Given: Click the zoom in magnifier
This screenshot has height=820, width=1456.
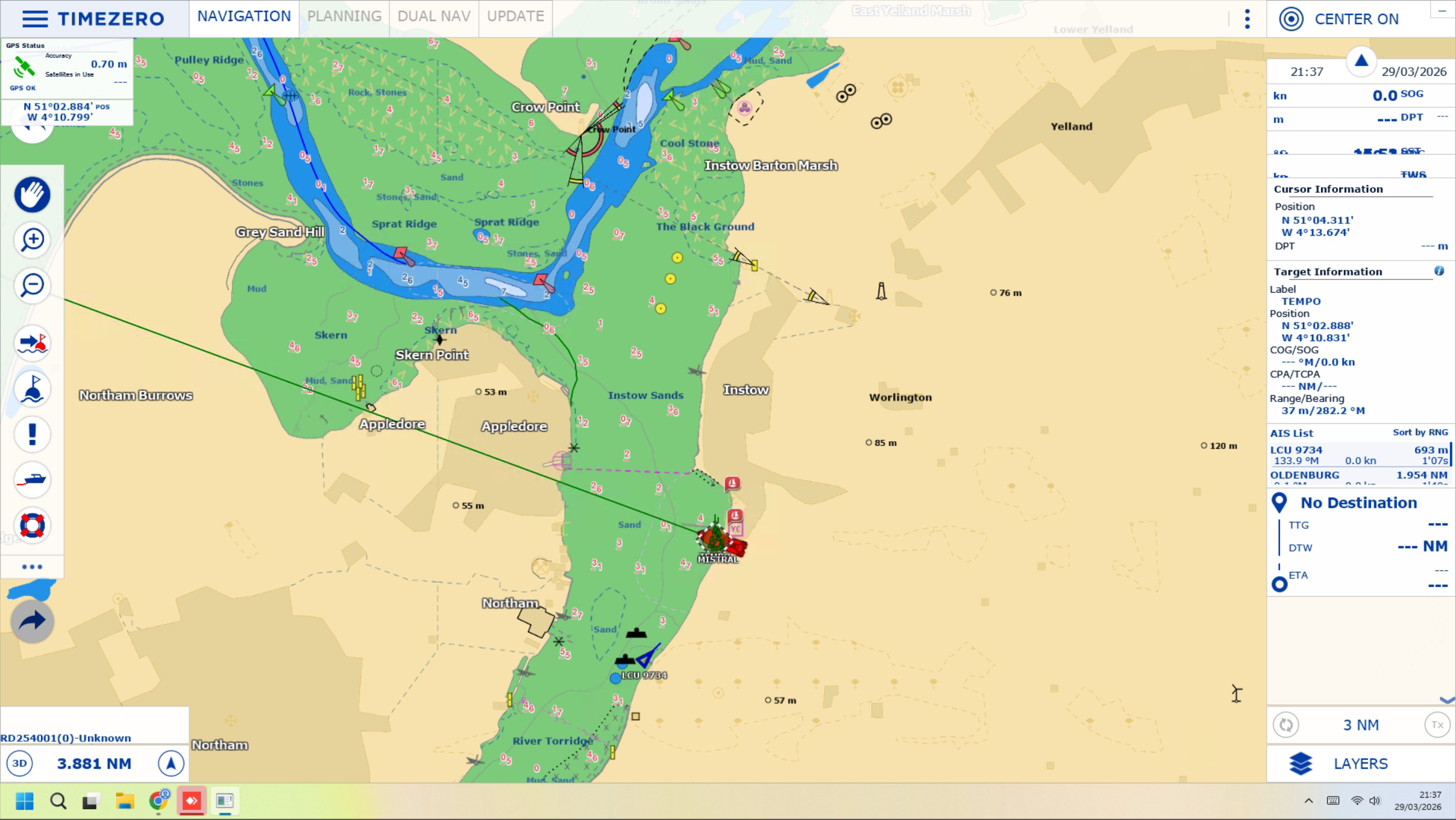Looking at the screenshot, I should point(32,240).
